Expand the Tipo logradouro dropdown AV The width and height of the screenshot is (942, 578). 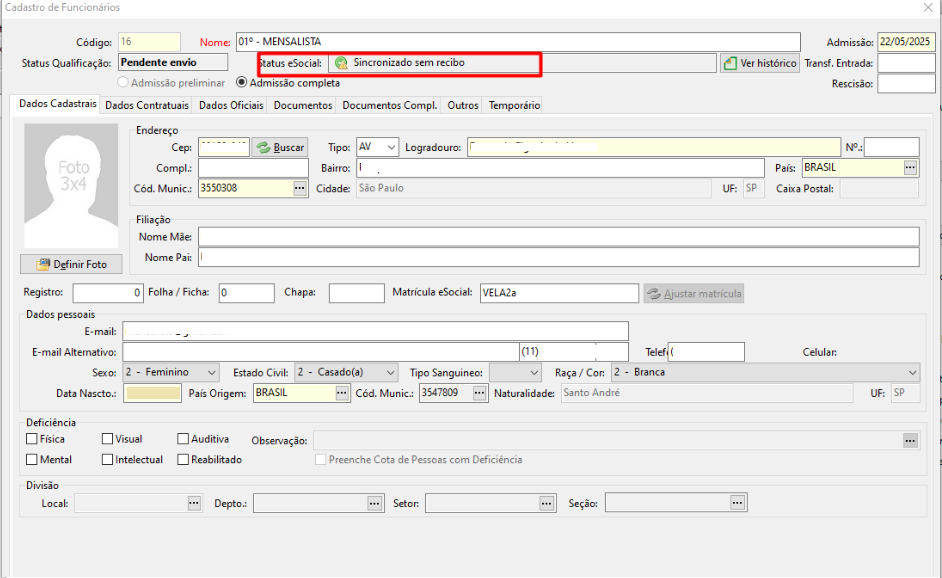(391, 147)
